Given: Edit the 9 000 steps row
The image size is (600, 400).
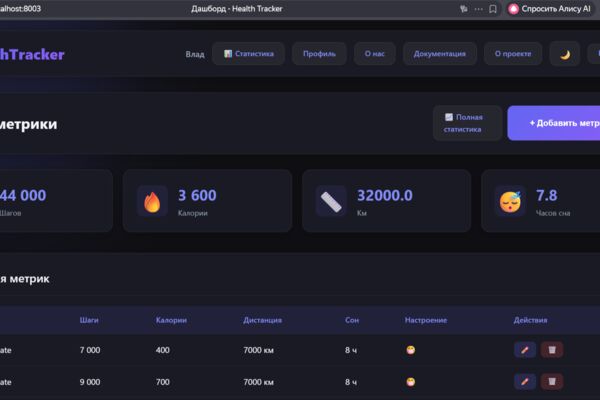Looking at the screenshot, I should [x=525, y=382].
